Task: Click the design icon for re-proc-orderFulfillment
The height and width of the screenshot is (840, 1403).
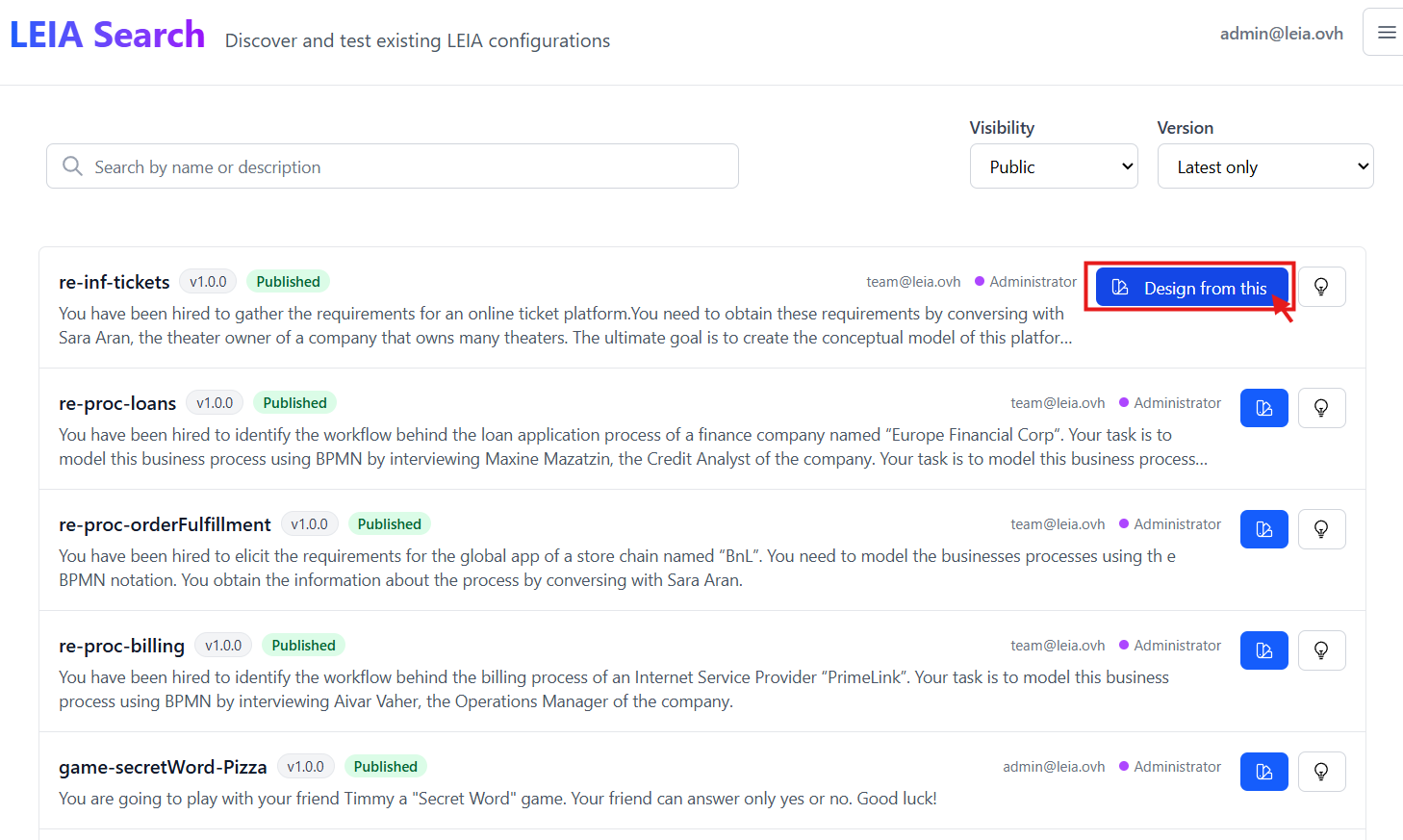Action: pyautogui.click(x=1263, y=529)
